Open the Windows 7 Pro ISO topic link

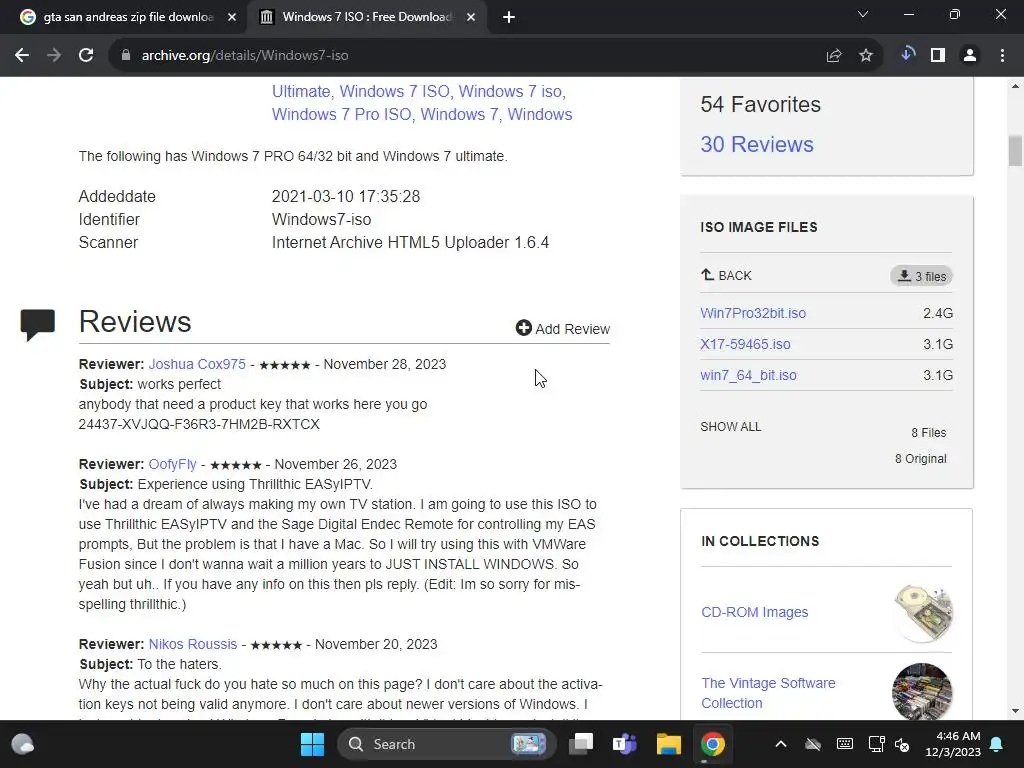[342, 114]
